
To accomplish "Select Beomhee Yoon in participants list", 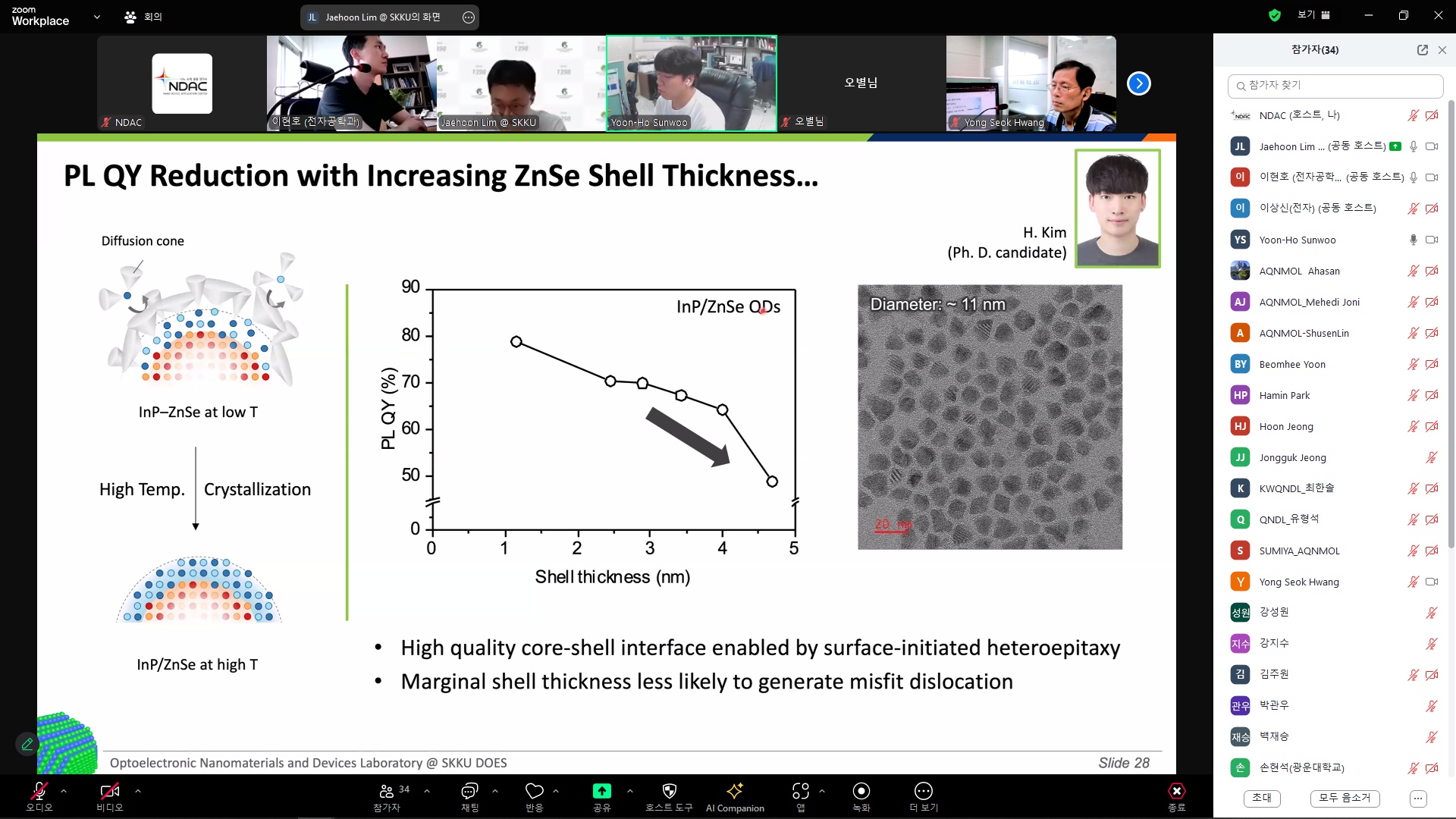I will click(x=1335, y=364).
